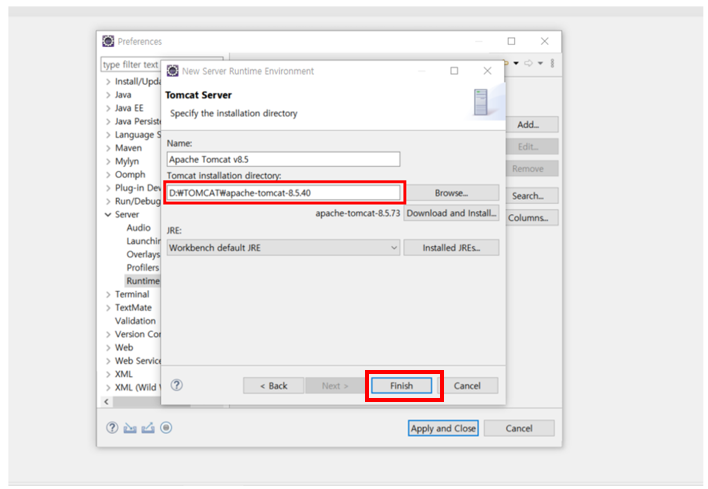This screenshot has height=489, width=708.
Task: Click the Preferences forward navigation arrow
Action: (528, 63)
